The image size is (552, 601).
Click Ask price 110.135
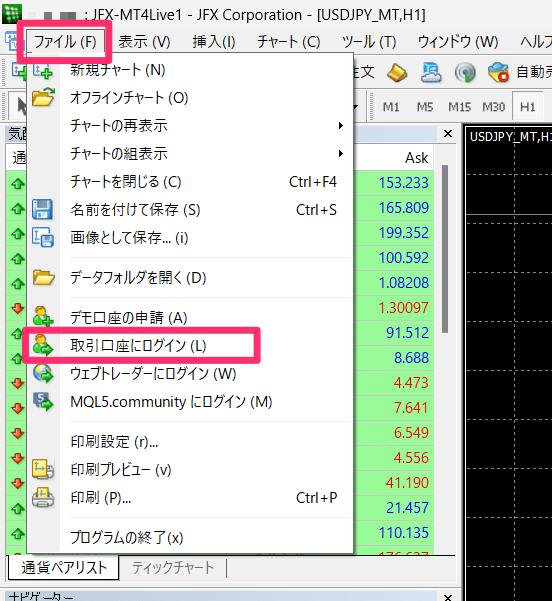pyautogui.click(x=404, y=532)
